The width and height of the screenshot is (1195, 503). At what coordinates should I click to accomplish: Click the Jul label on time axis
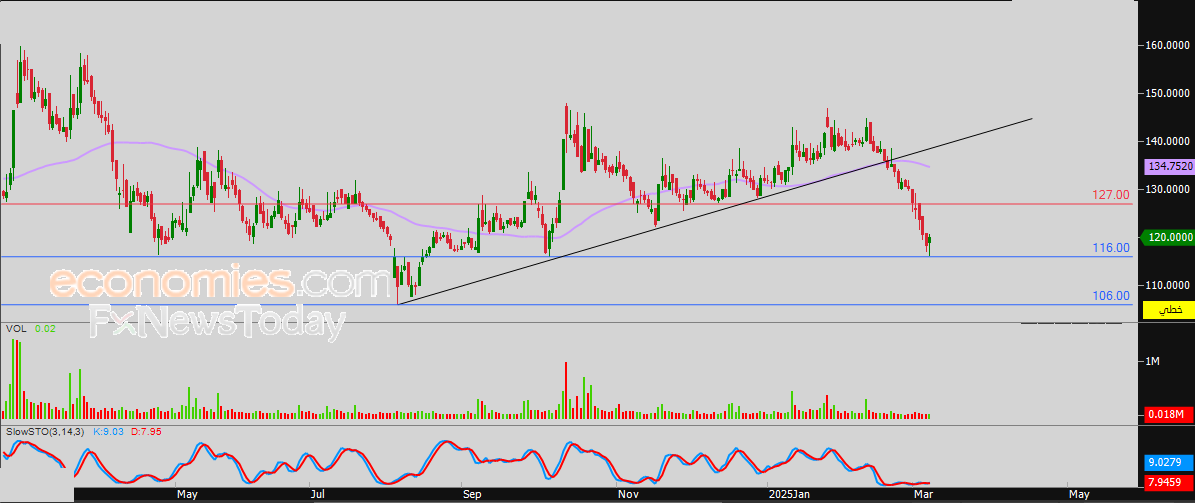point(319,495)
